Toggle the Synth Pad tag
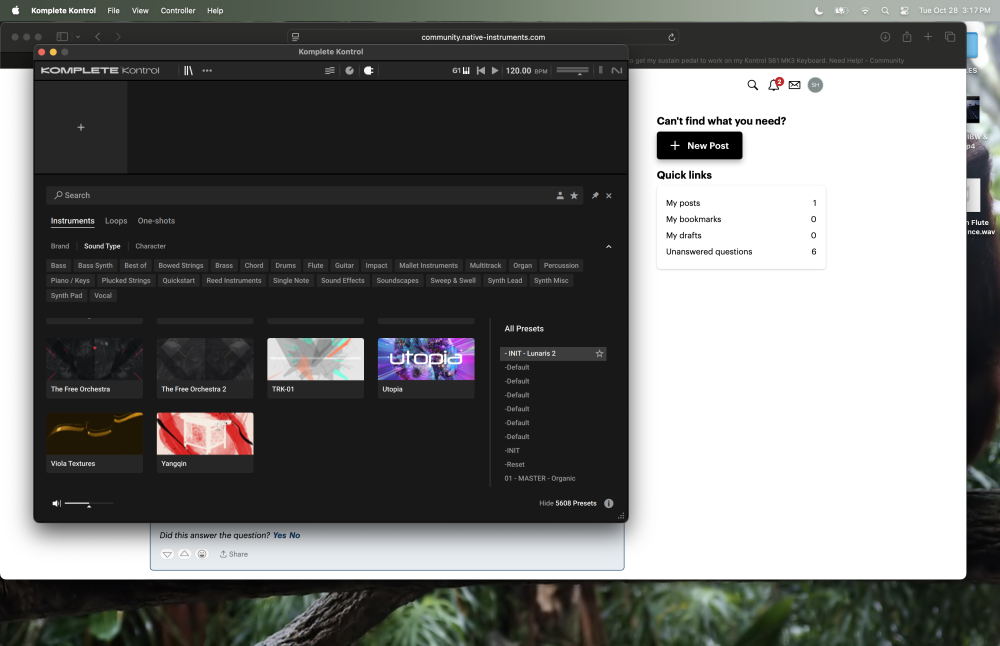 66,296
